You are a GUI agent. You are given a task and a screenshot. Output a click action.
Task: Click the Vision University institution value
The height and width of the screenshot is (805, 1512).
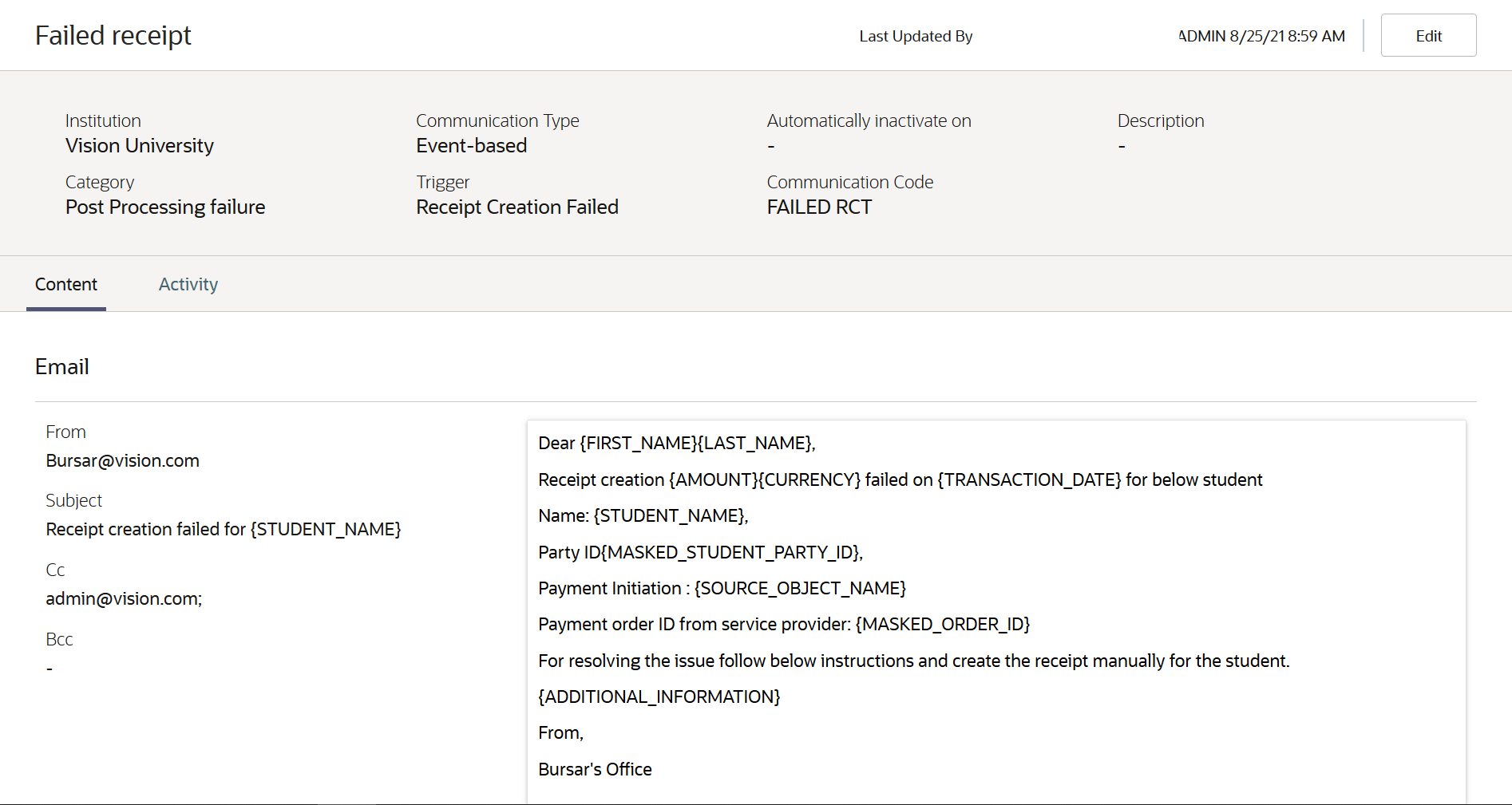pyautogui.click(x=140, y=146)
